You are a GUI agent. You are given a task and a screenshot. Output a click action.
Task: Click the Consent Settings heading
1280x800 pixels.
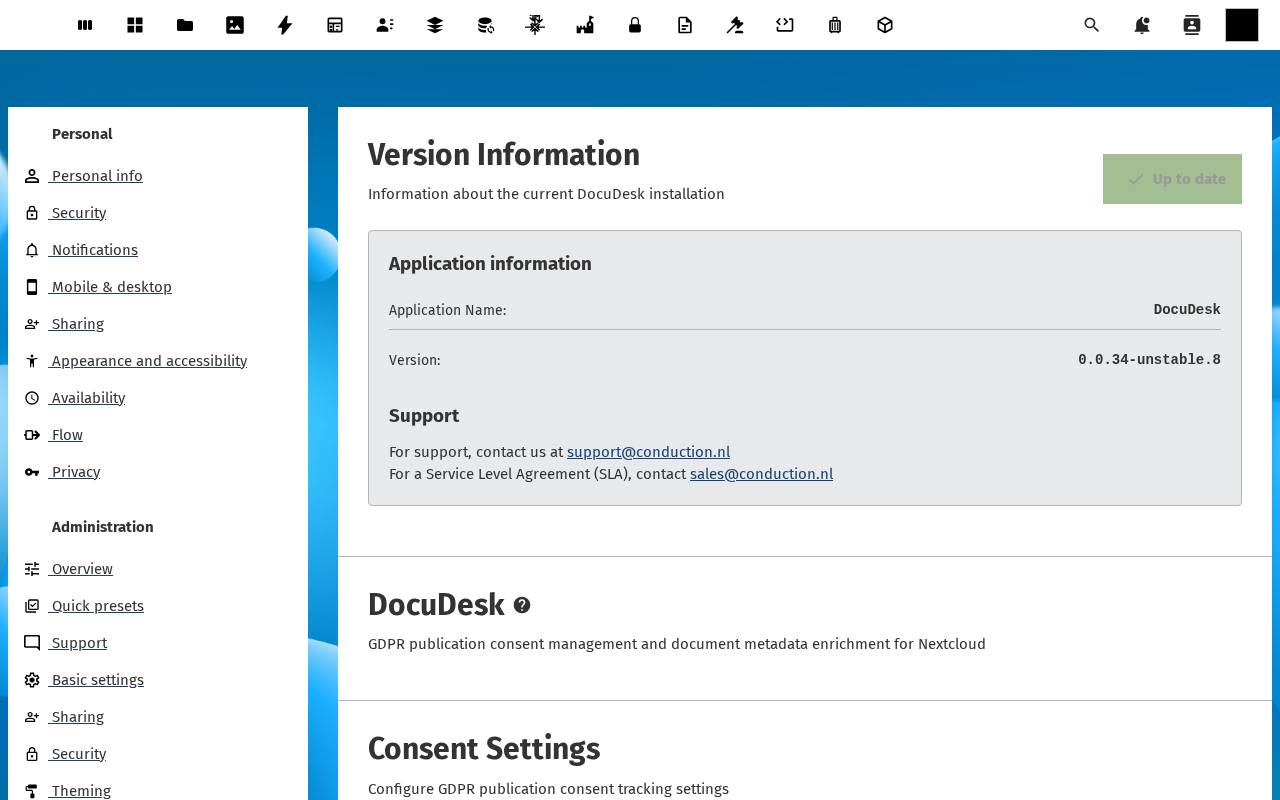click(484, 749)
